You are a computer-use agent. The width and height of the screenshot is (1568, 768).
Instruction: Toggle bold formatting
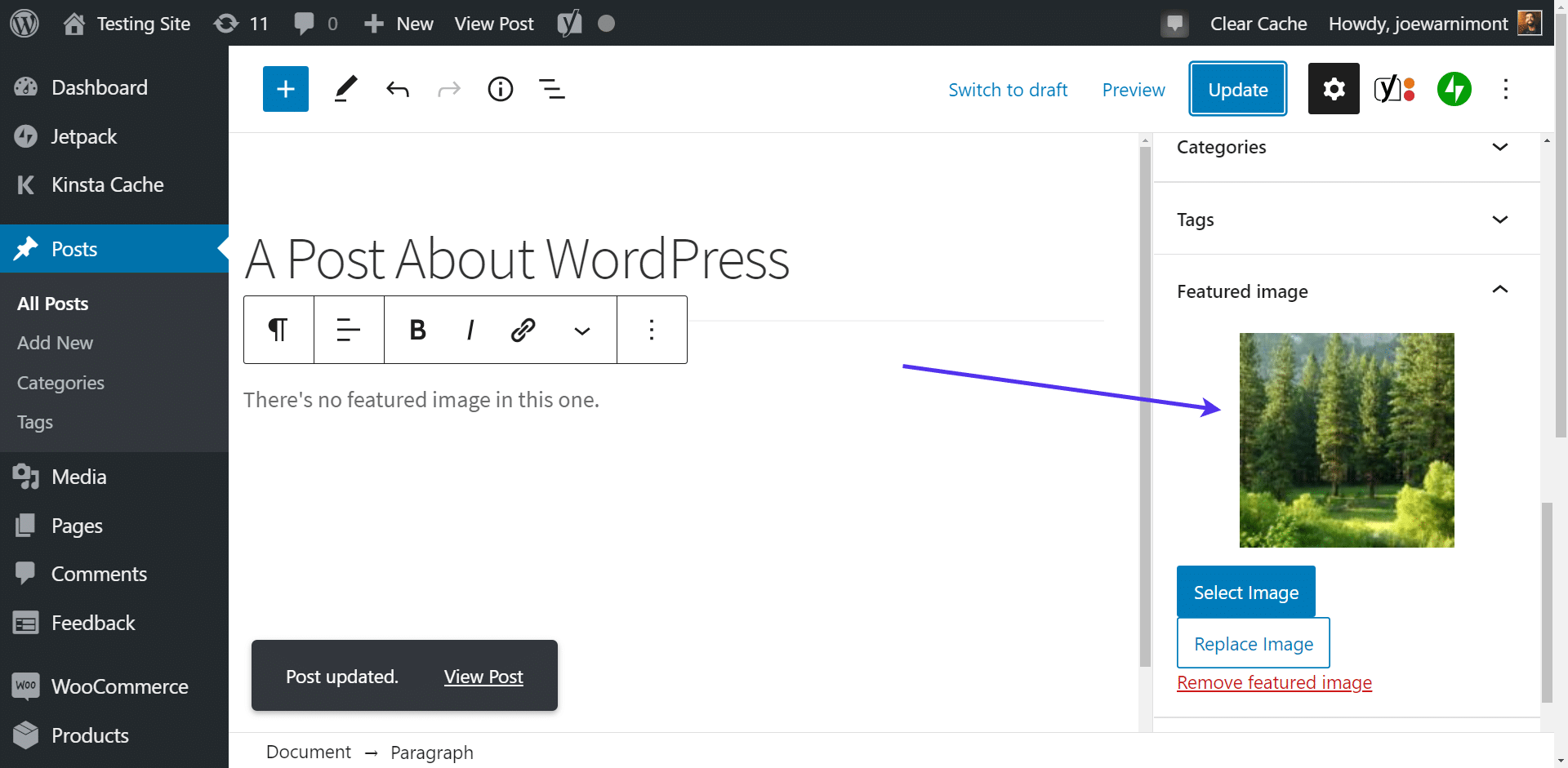(x=417, y=330)
